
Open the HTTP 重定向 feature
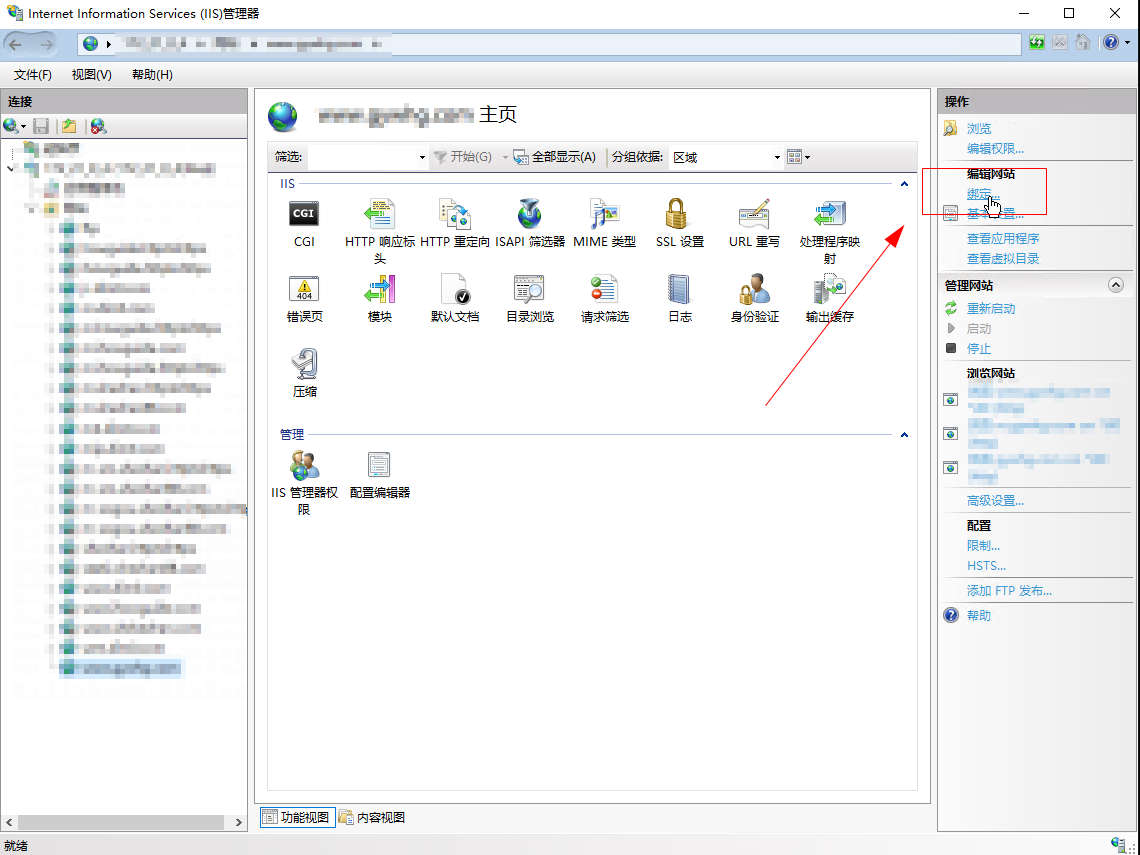click(455, 223)
